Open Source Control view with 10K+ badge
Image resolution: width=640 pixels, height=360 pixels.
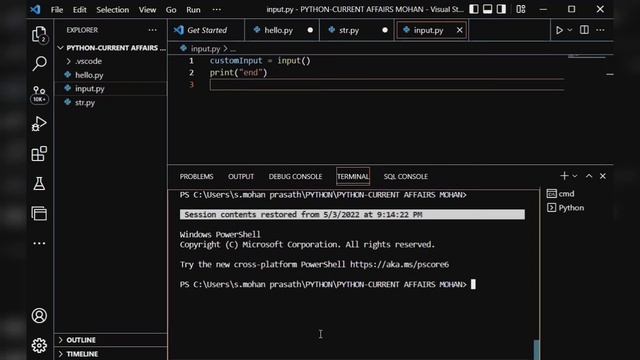click(39, 94)
